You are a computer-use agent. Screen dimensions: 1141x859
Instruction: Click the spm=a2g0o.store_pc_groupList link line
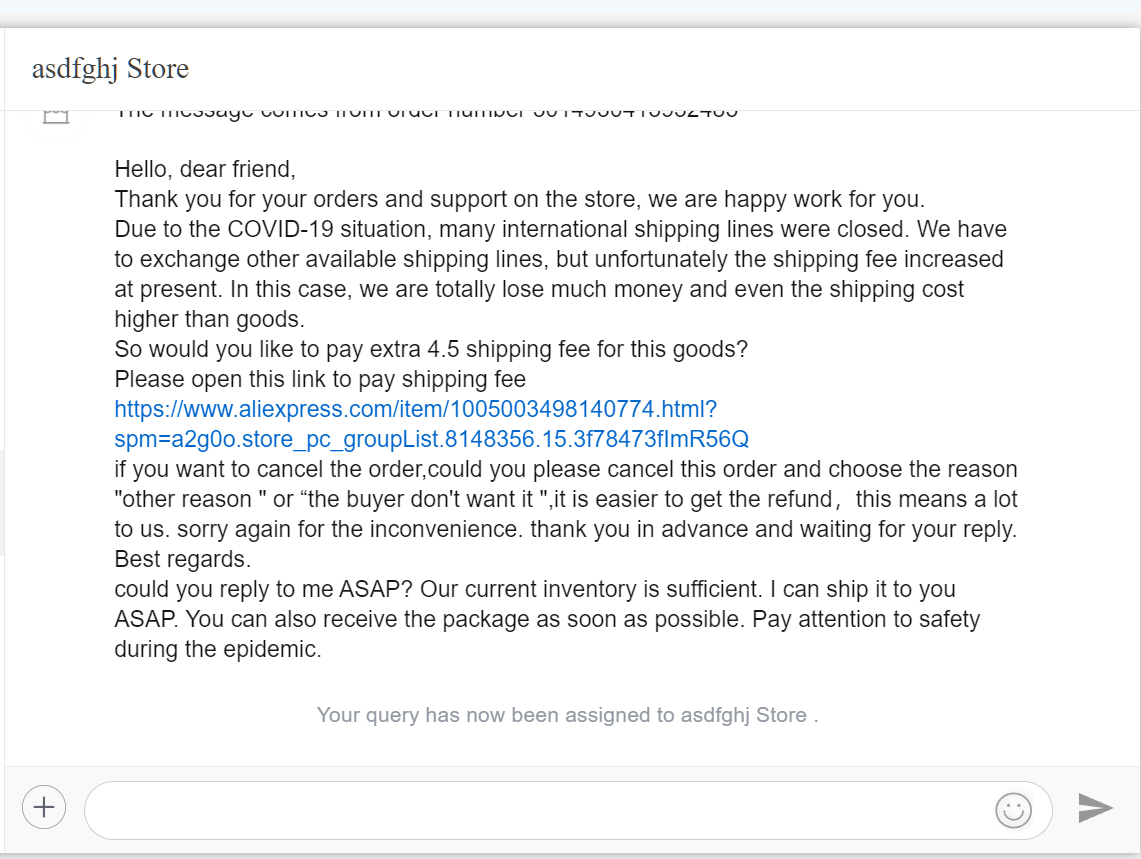pos(432,439)
